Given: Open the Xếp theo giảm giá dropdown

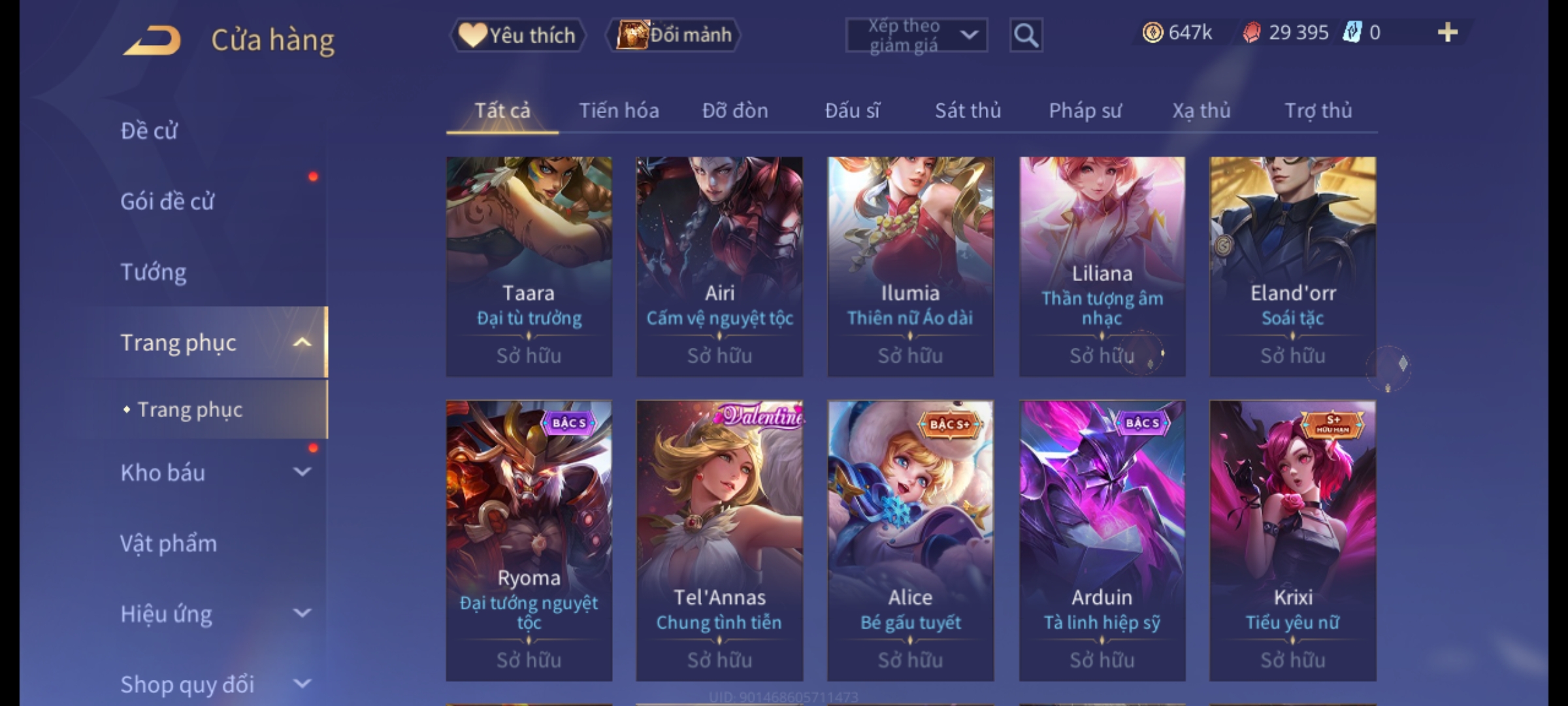Looking at the screenshot, I should 916,35.
